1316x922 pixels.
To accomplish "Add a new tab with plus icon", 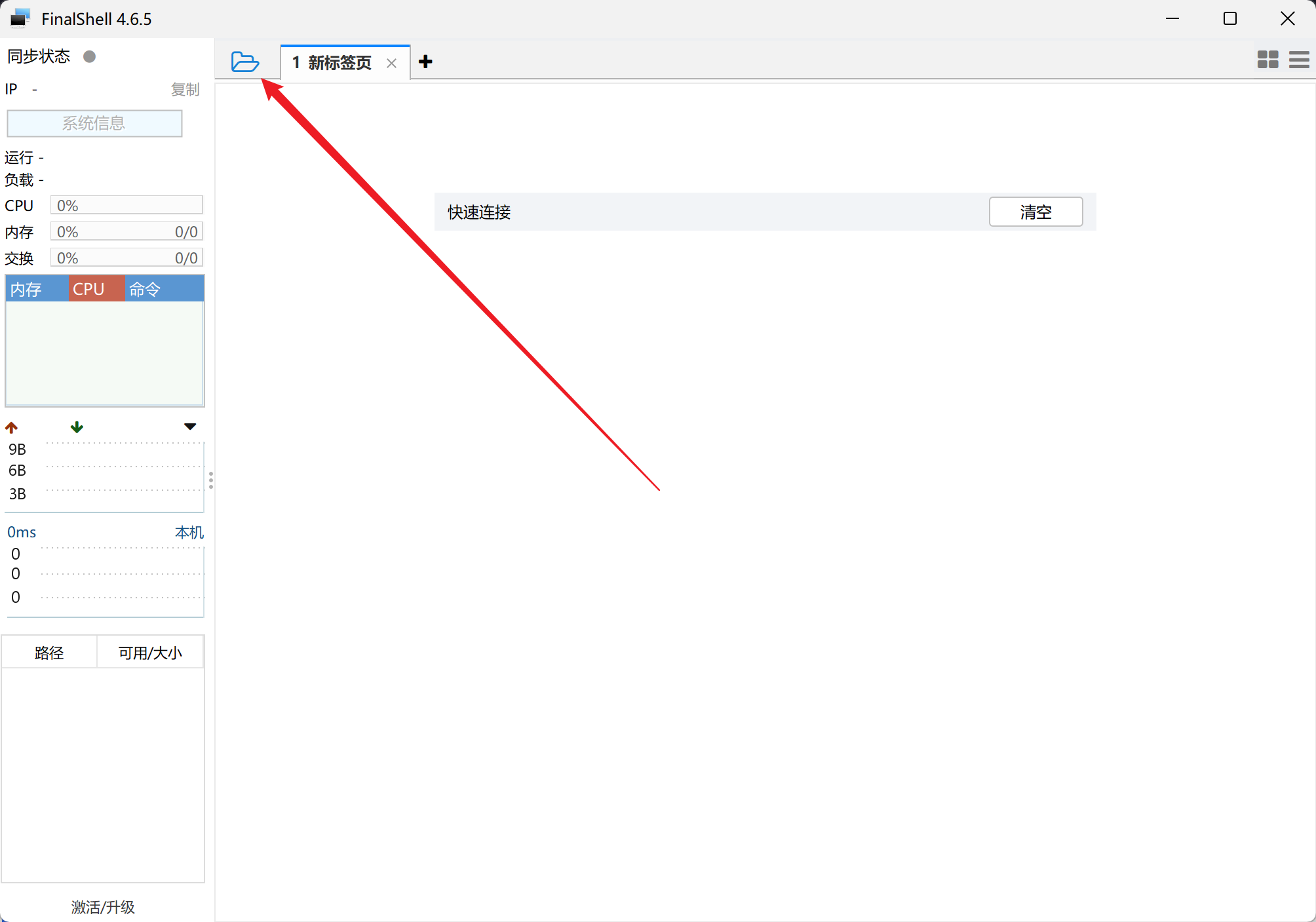I will tap(425, 62).
